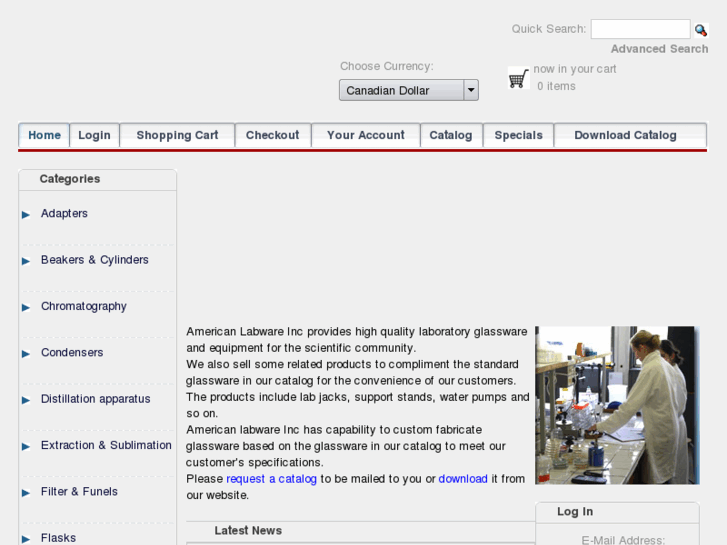
Task: Click the laboratory photo thumbnail
Action: pos(617,405)
